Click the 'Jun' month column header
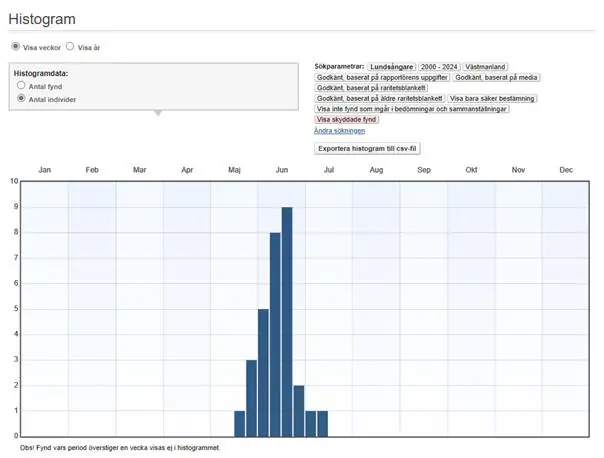604x458 pixels. click(282, 170)
